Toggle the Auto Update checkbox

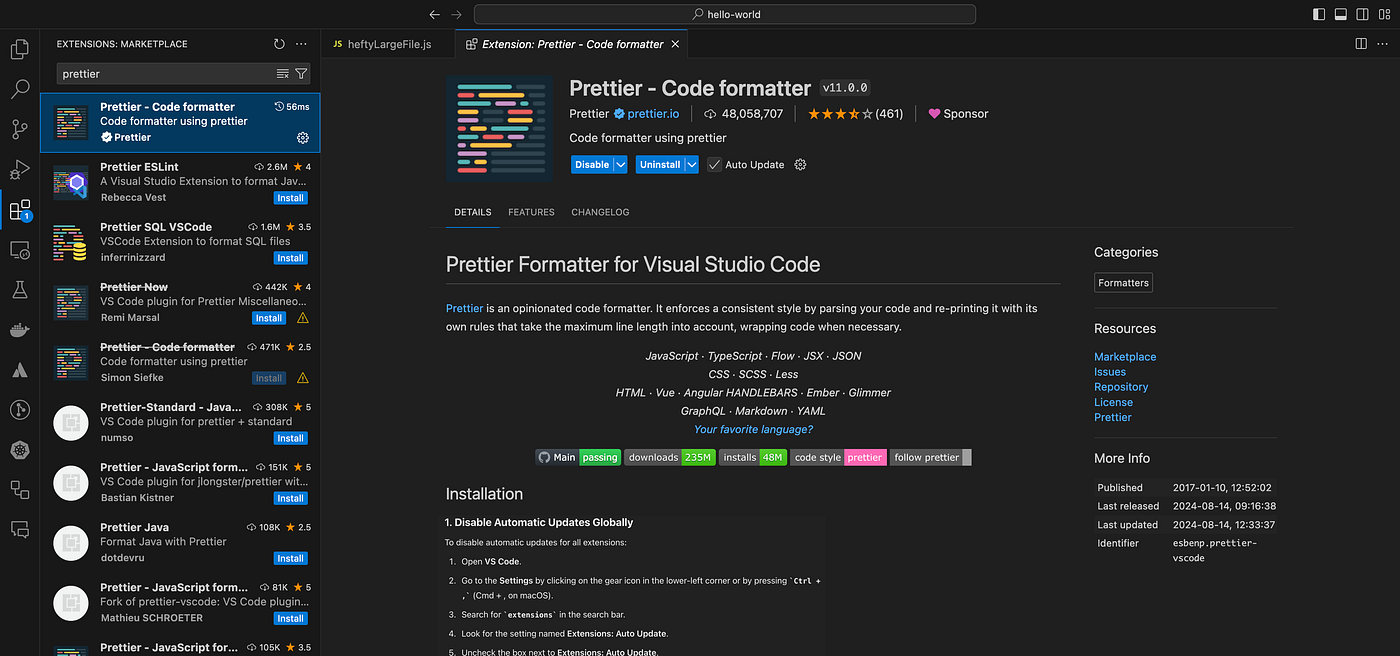[x=714, y=165]
